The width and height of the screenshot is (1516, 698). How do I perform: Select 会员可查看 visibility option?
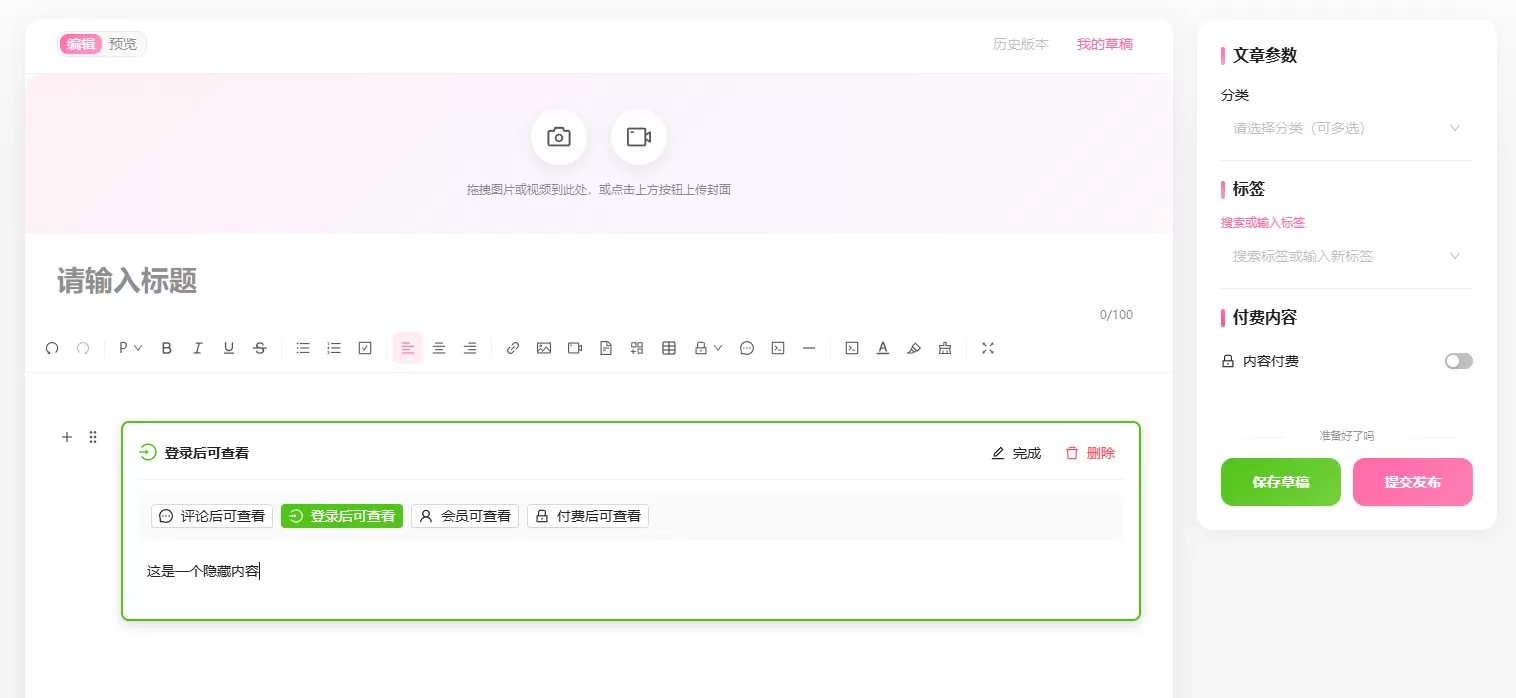point(465,516)
